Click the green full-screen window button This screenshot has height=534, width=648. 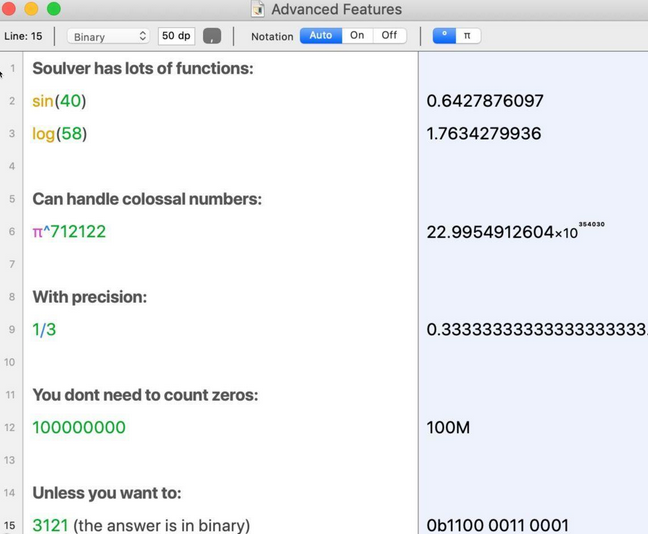point(54,9)
